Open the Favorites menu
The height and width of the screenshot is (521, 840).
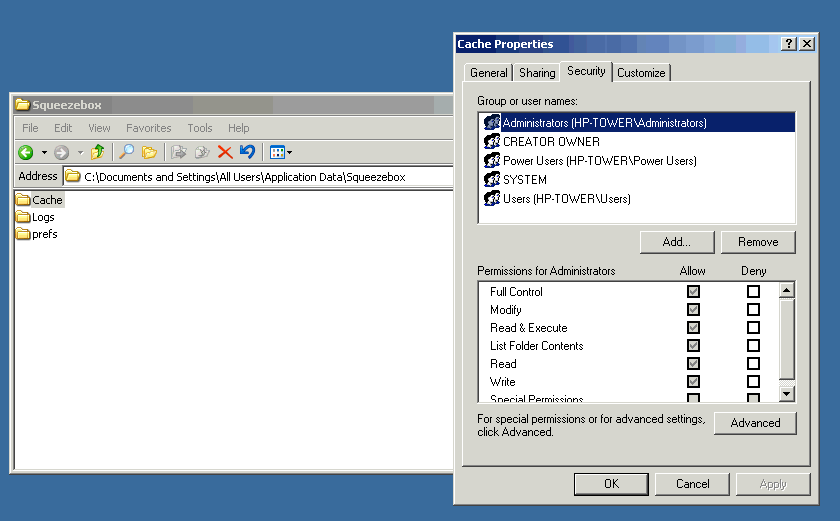click(x=148, y=128)
